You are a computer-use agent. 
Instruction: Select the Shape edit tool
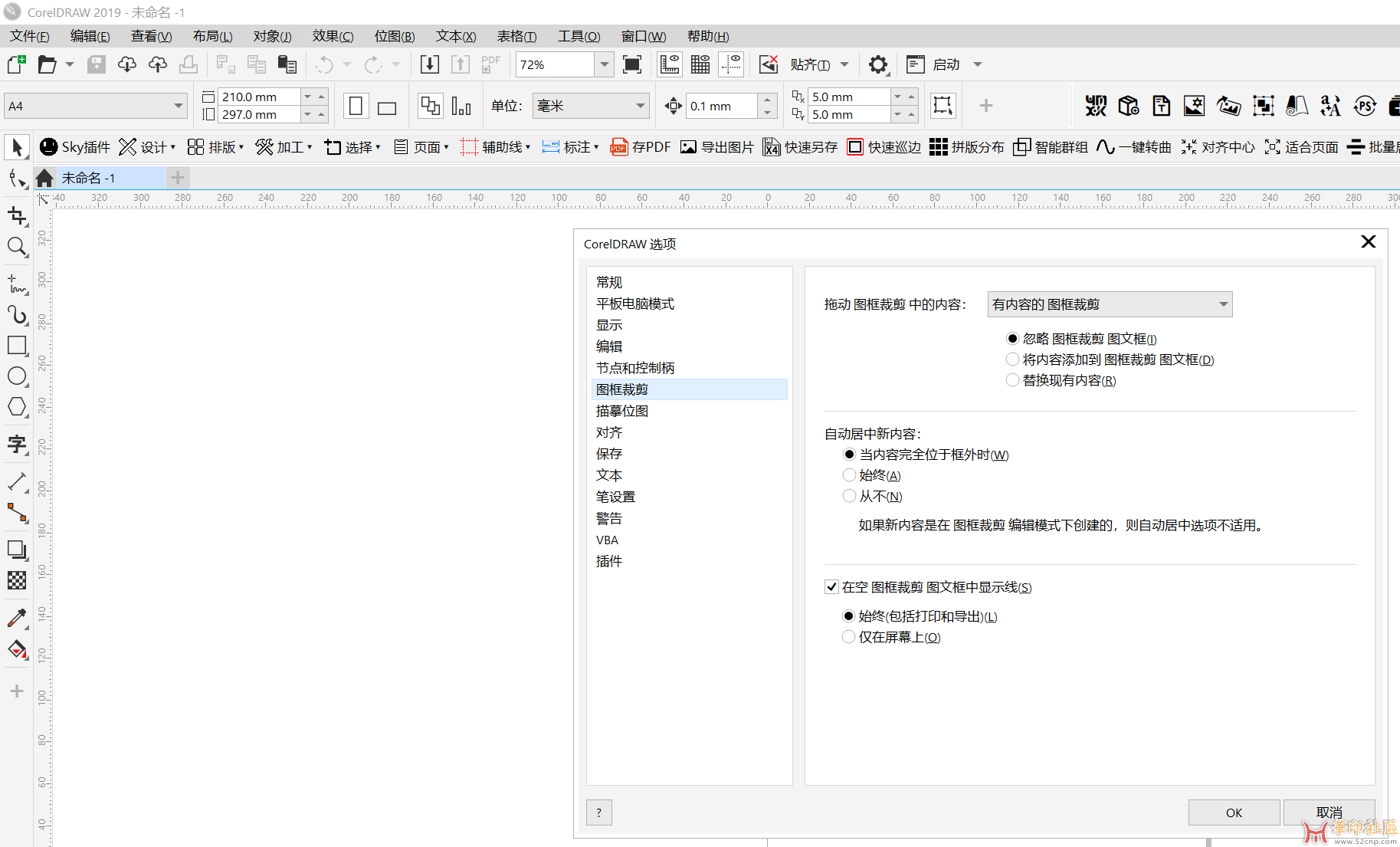[17, 179]
